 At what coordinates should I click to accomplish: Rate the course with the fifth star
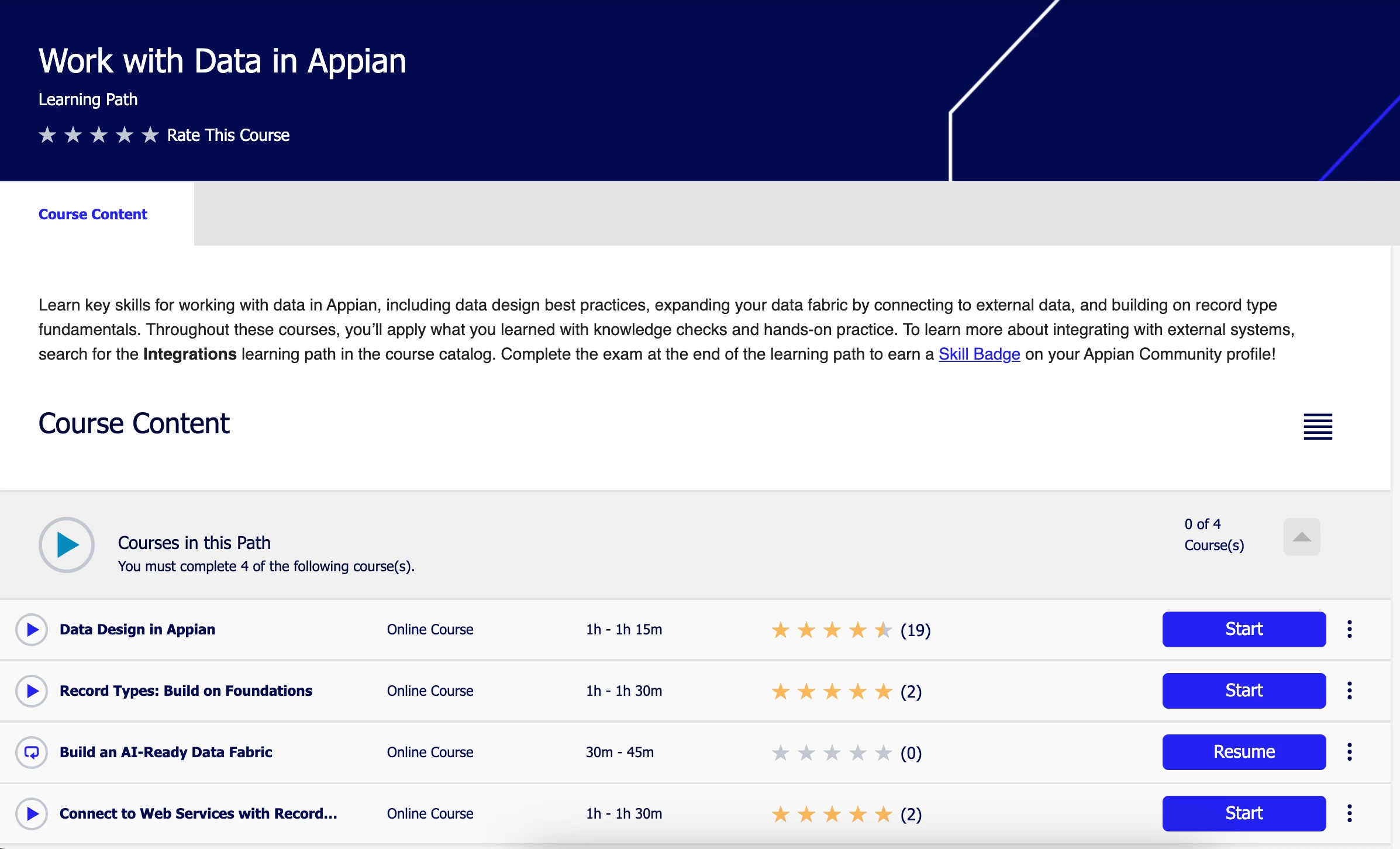point(150,135)
